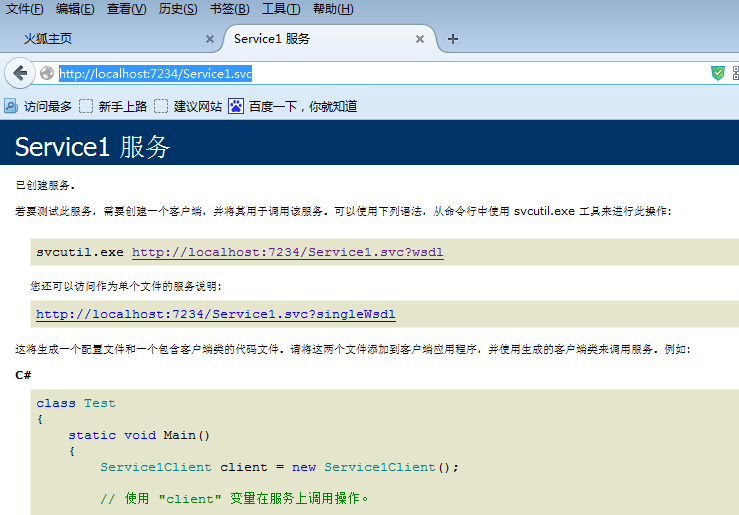The width and height of the screenshot is (739, 515).
Task: Click the green shield security icon
Action: (x=717, y=74)
